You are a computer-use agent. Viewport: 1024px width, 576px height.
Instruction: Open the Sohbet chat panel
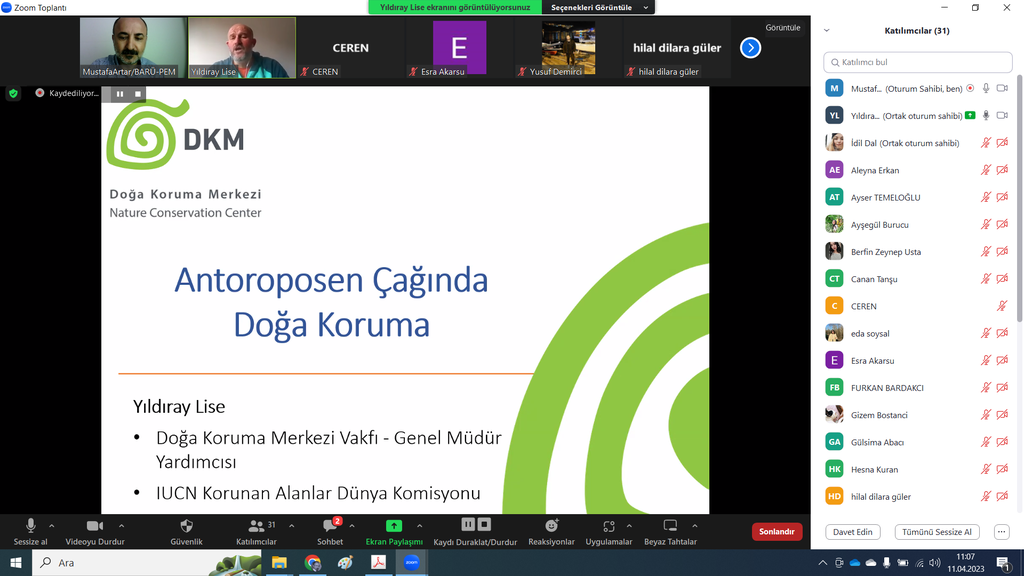[x=330, y=532]
